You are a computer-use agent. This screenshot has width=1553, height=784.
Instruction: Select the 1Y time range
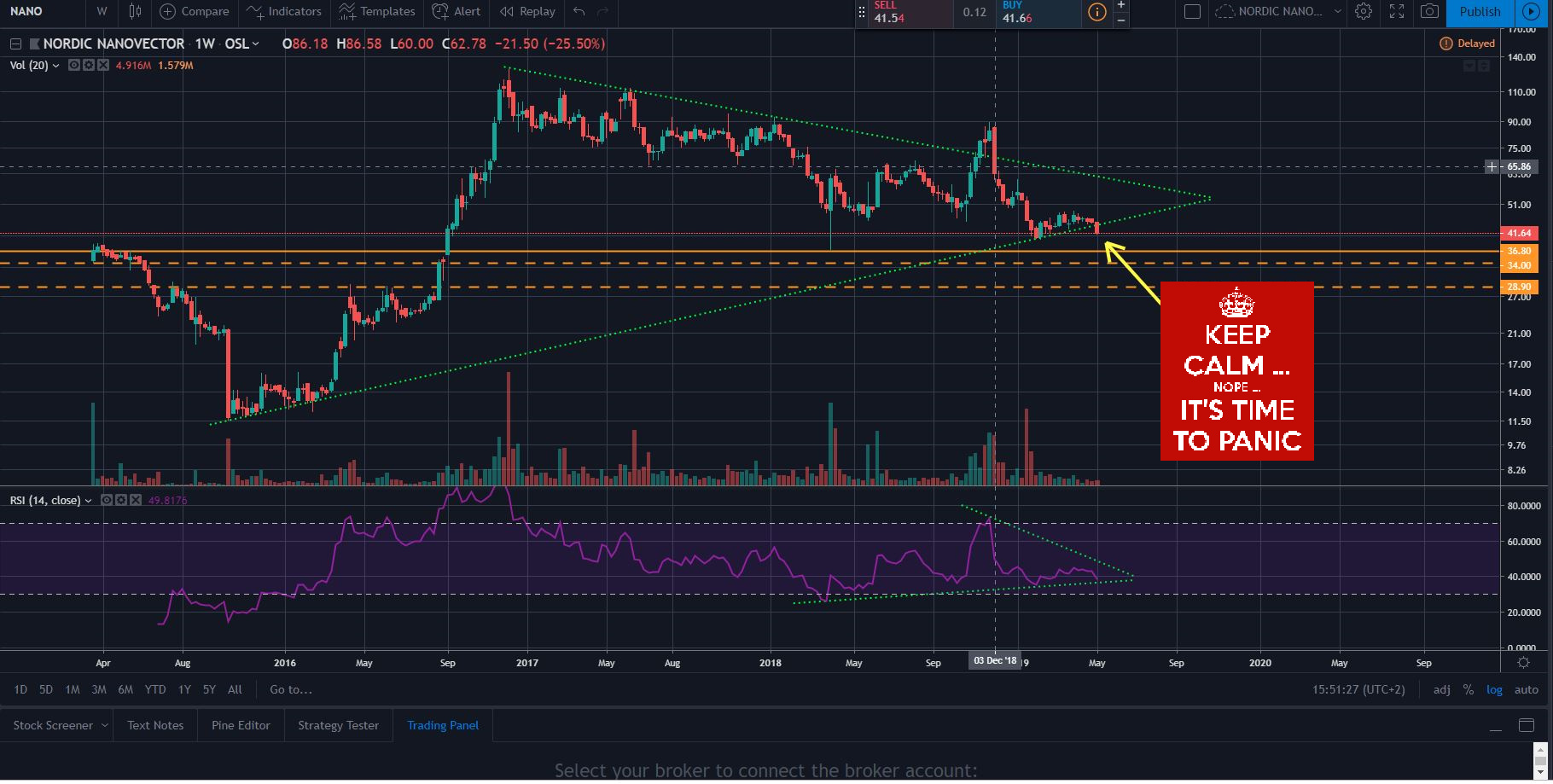(x=184, y=689)
